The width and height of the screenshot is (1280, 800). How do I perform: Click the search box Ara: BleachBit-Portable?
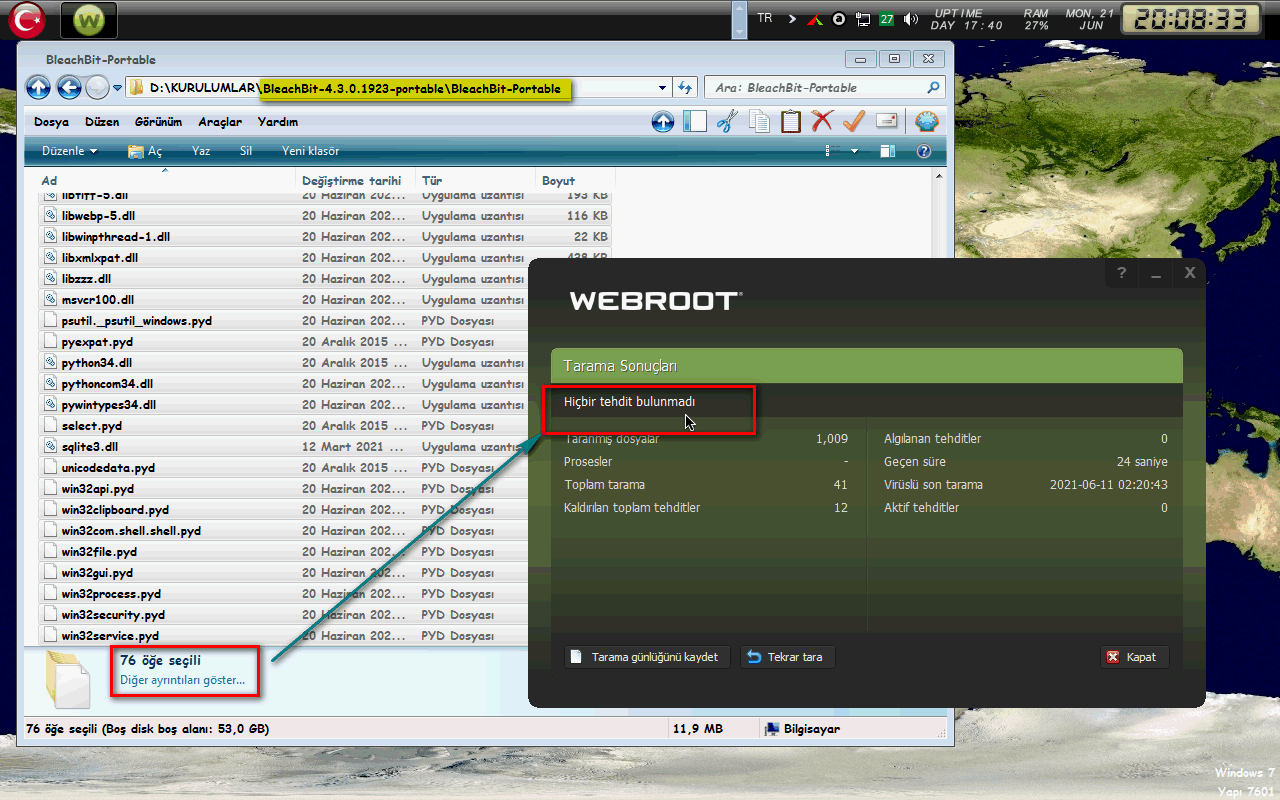[824, 88]
